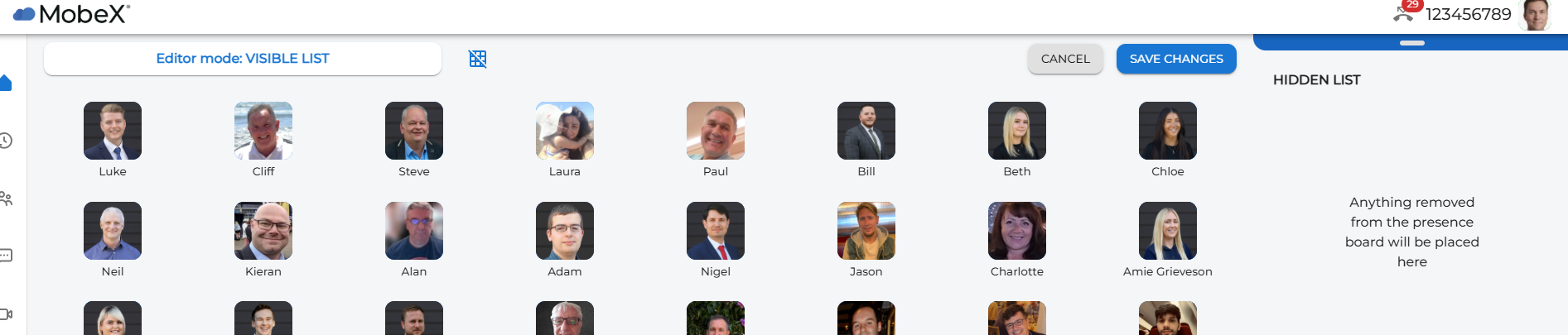Click the Save Changes button
The image size is (1568, 335).
coord(1176,59)
